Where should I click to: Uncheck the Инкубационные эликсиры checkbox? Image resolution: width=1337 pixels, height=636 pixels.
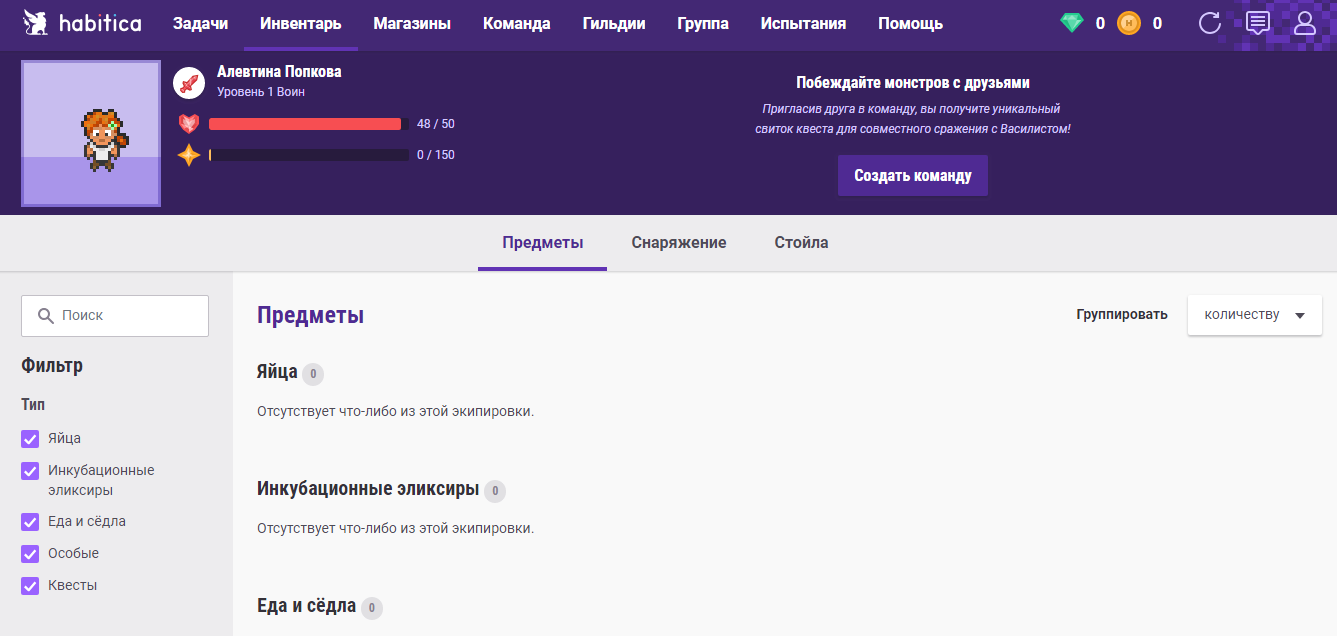point(30,471)
